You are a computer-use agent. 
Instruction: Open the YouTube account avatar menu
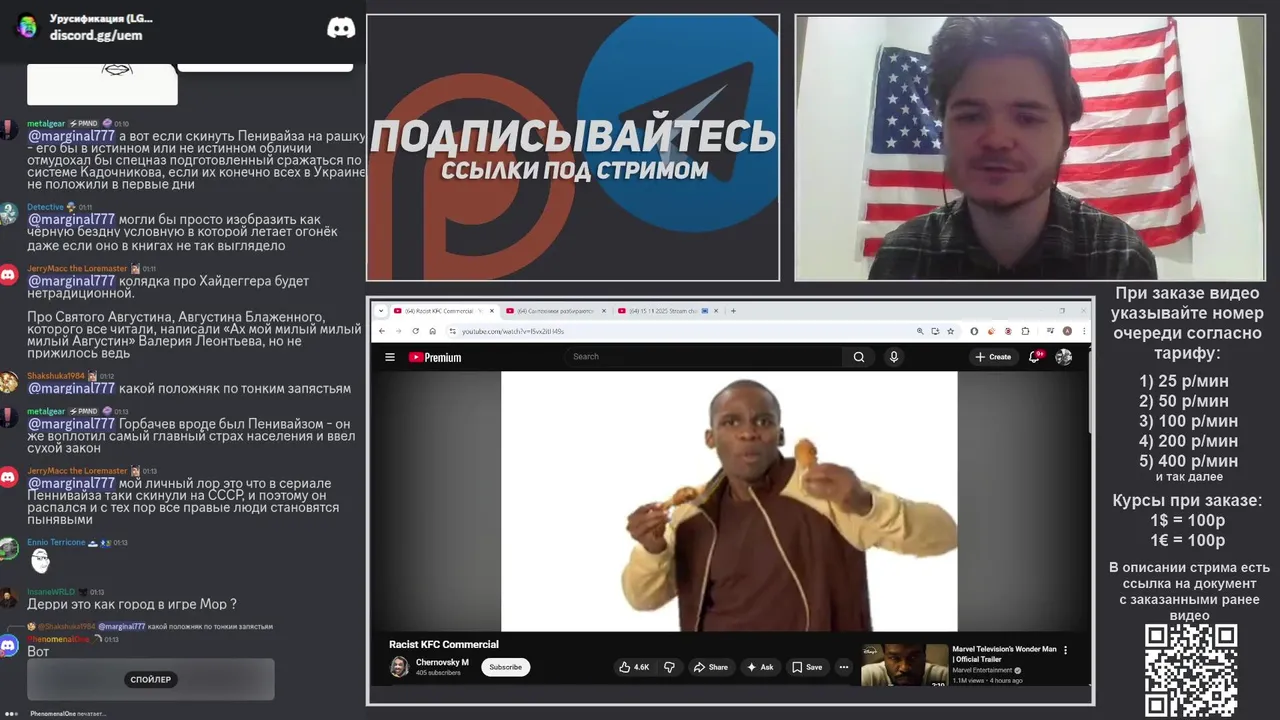[x=1064, y=357]
